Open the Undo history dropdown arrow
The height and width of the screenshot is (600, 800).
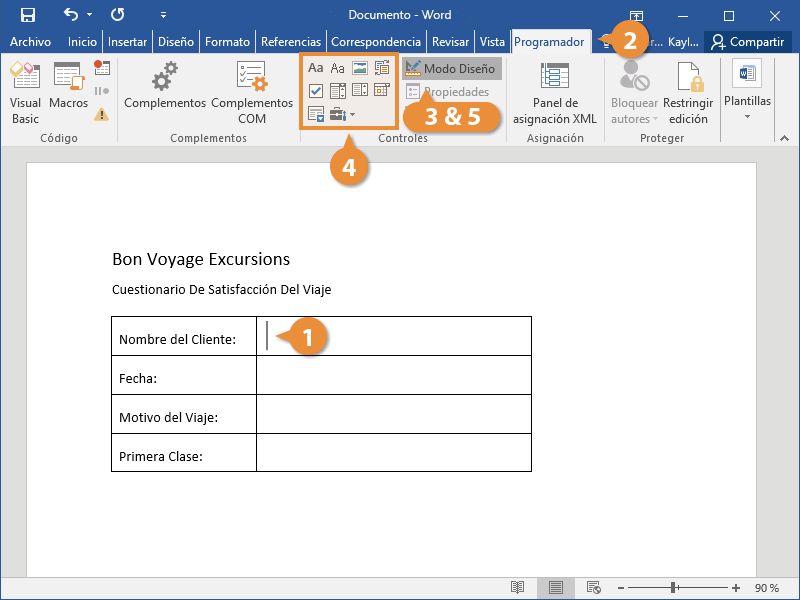click(x=89, y=15)
